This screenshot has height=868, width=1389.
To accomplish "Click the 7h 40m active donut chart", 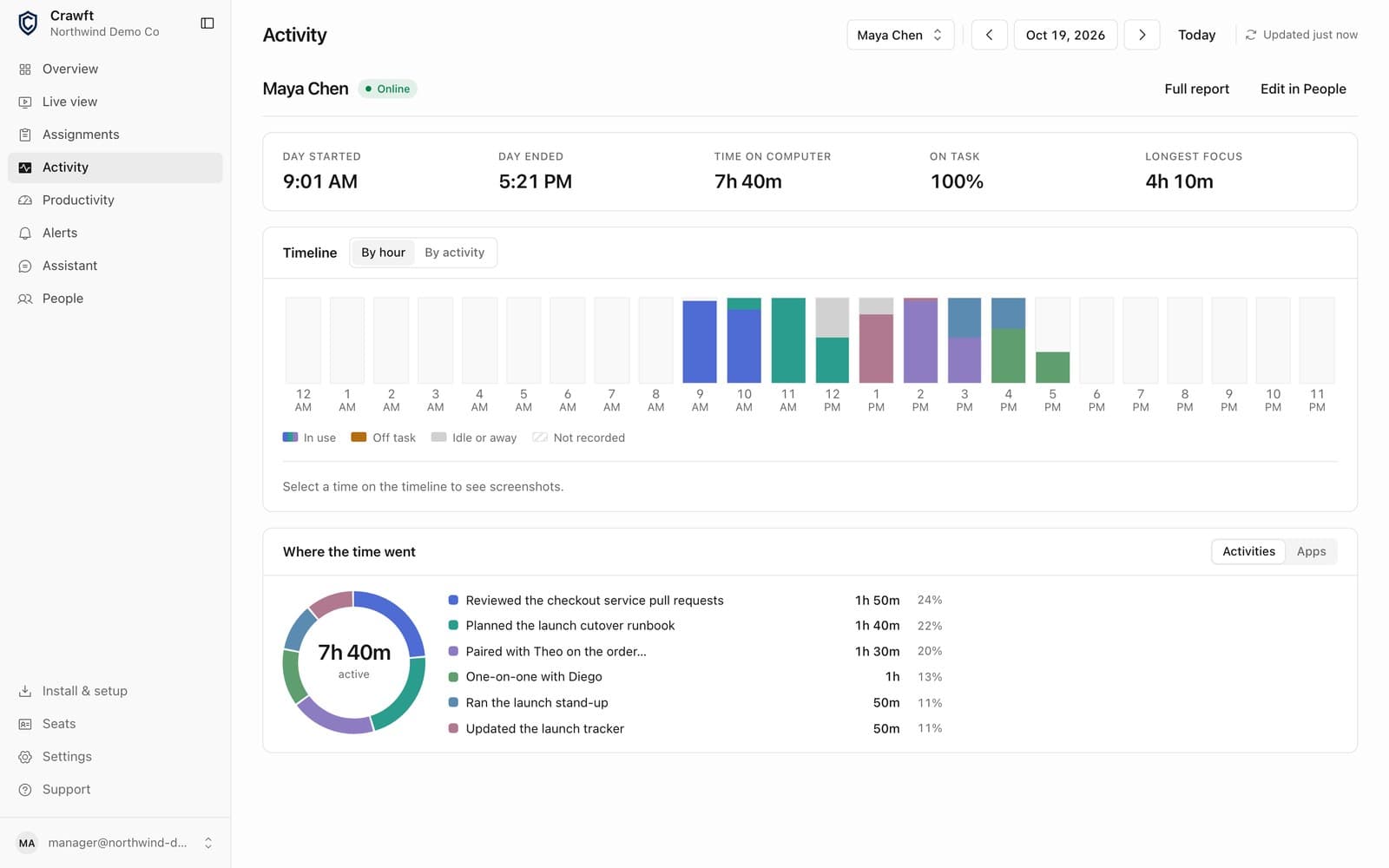I will [x=354, y=662].
